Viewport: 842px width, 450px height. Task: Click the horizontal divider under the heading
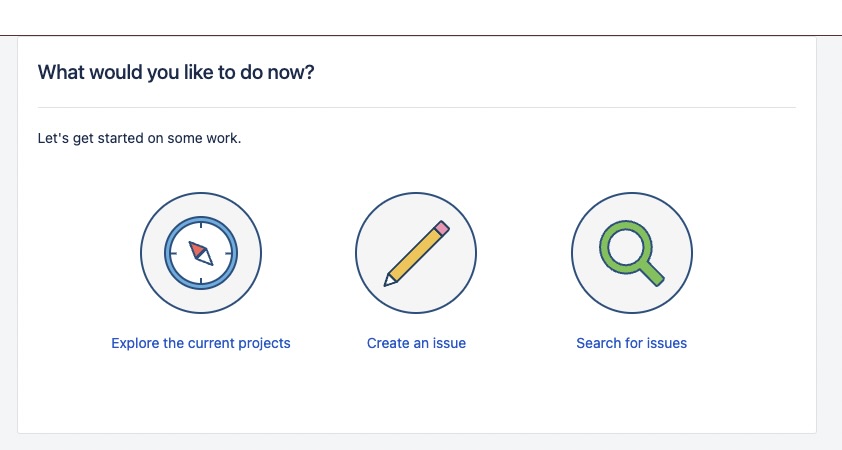[416, 107]
